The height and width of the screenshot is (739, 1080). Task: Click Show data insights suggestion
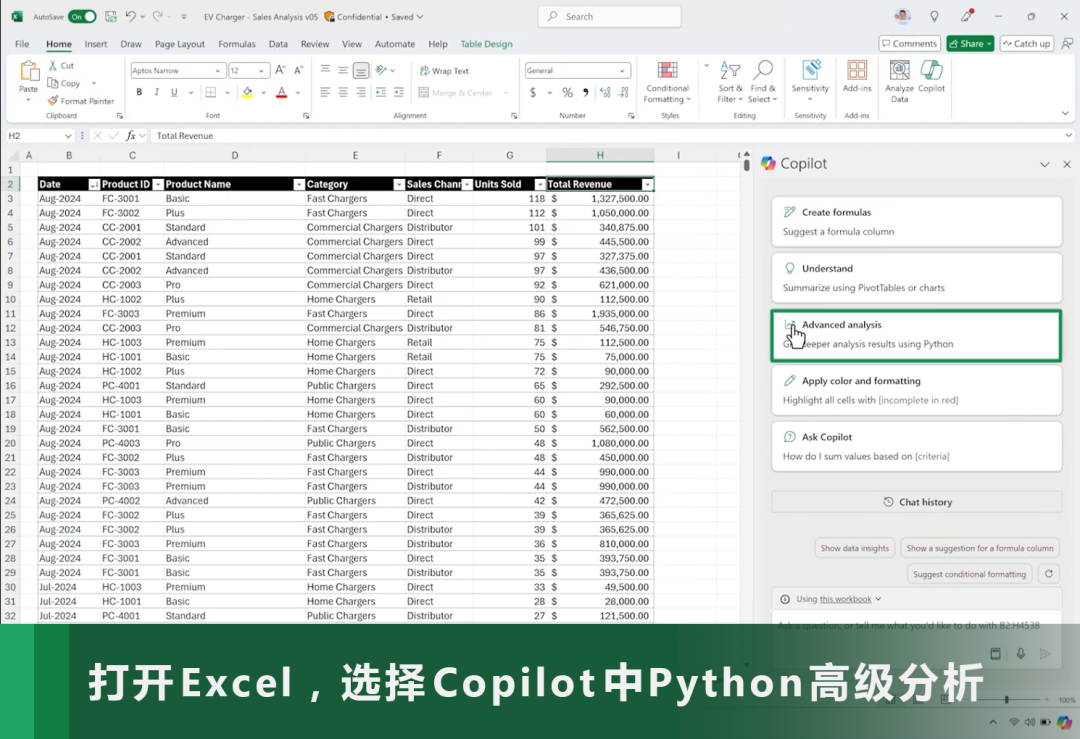point(854,548)
